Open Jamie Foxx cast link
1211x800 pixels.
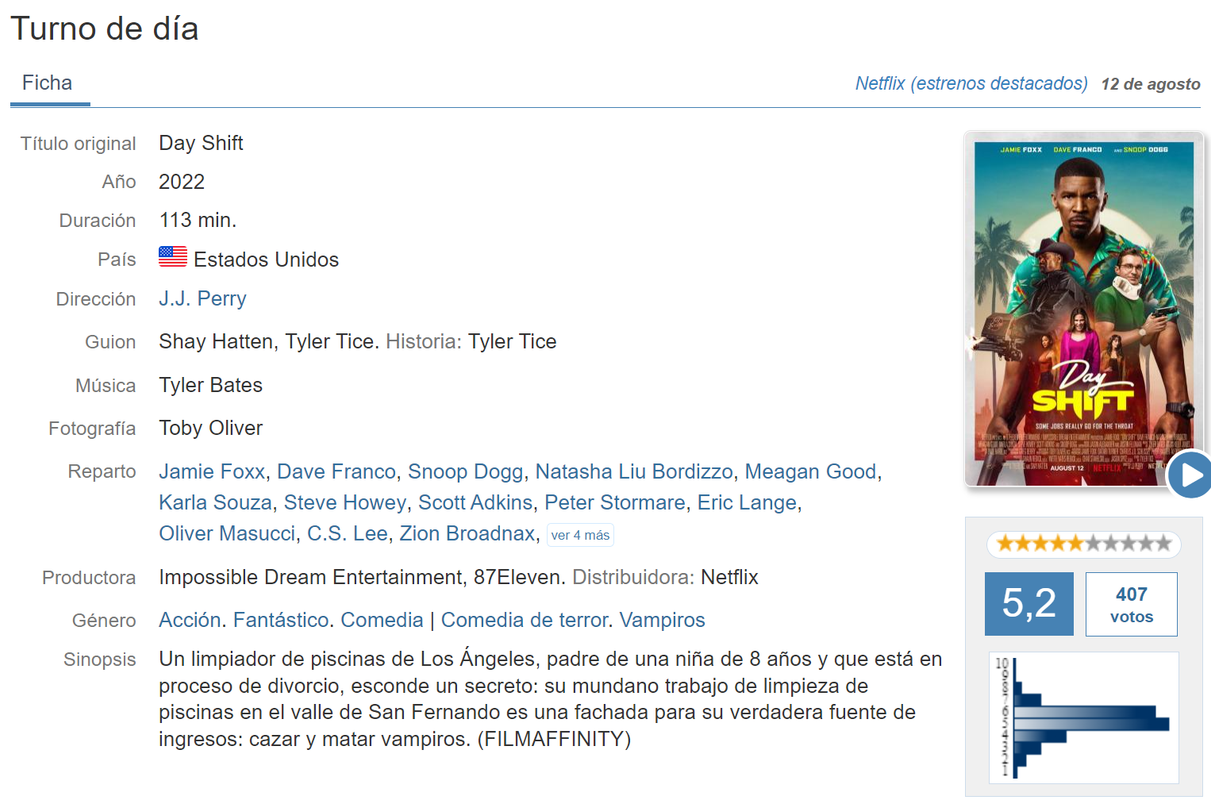(x=212, y=471)
